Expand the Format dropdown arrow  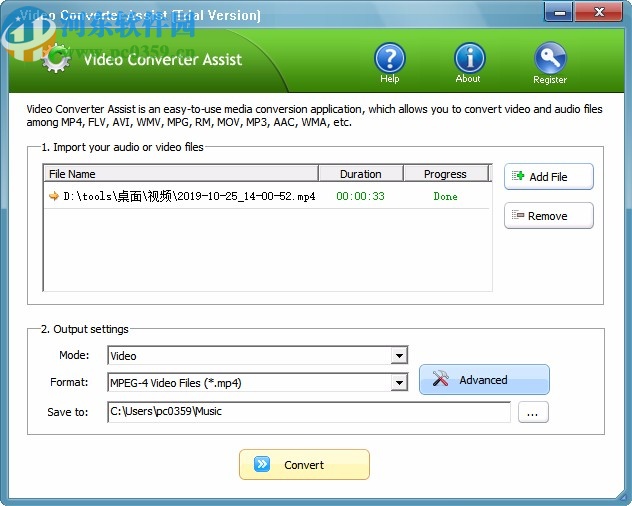tap(399, 383)
